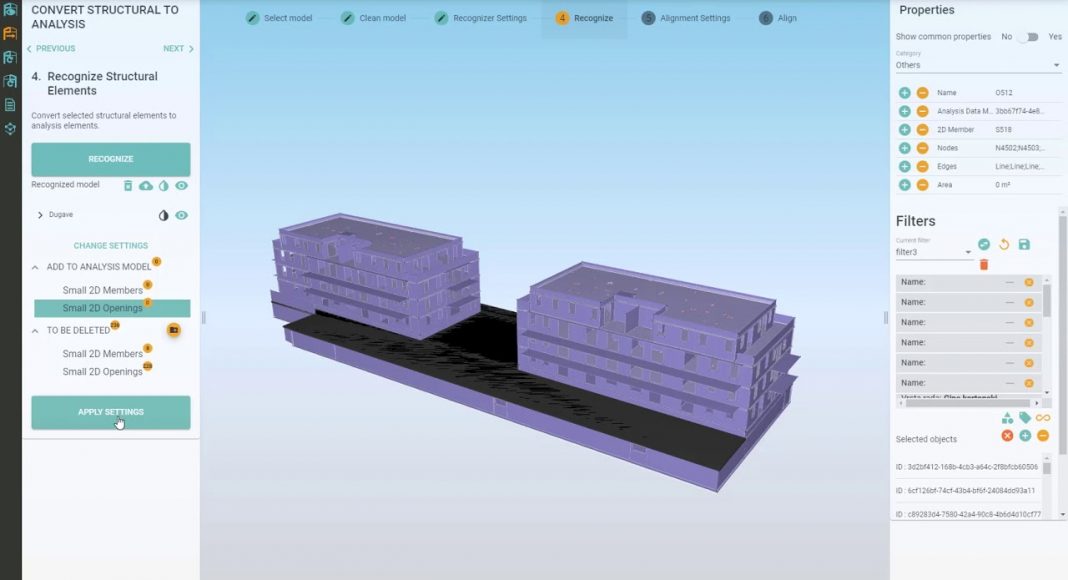Click the red trash icon under Filters

[984, 265]
